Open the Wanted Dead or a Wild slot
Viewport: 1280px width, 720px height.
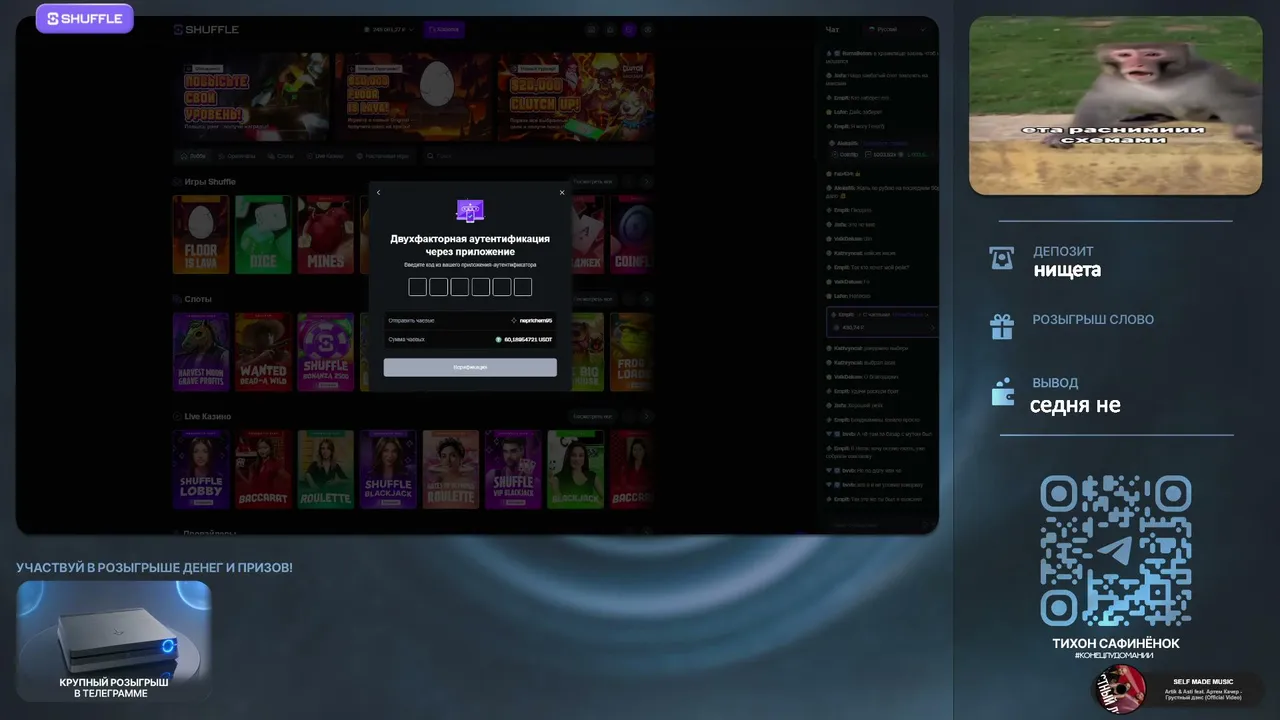tap(263, 351)
